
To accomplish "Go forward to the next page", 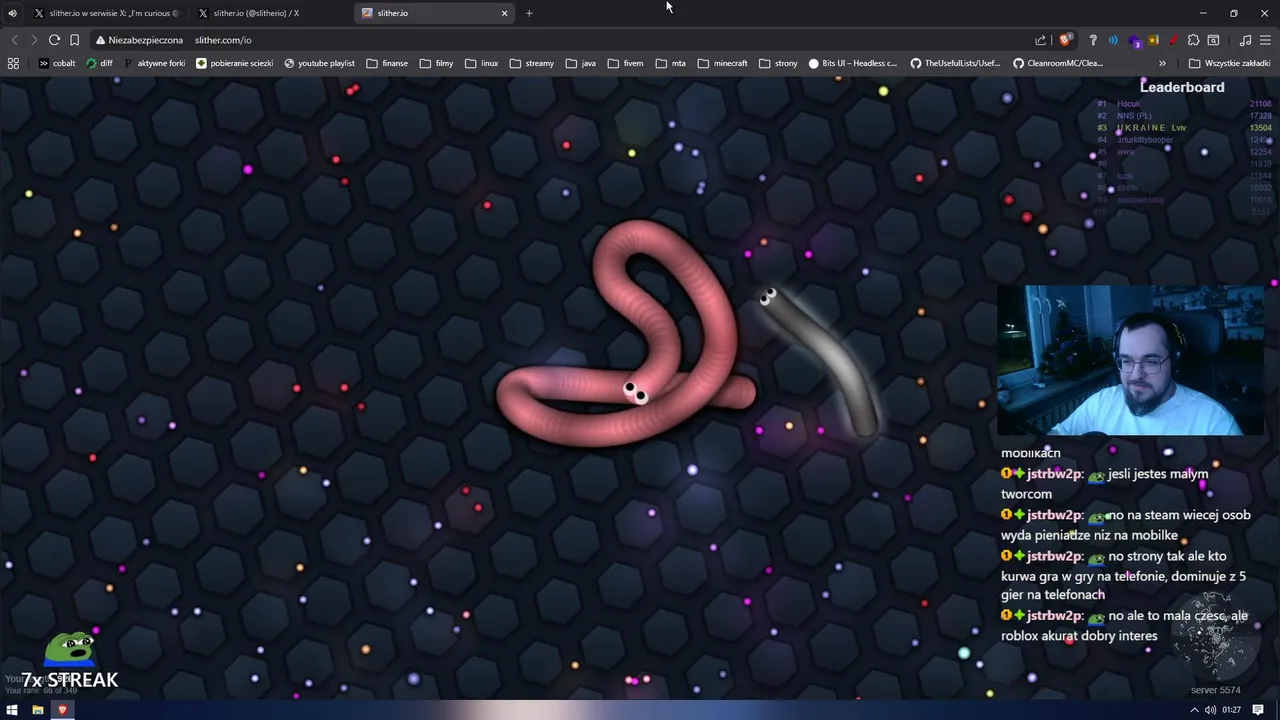I will (x=34, y=40).
